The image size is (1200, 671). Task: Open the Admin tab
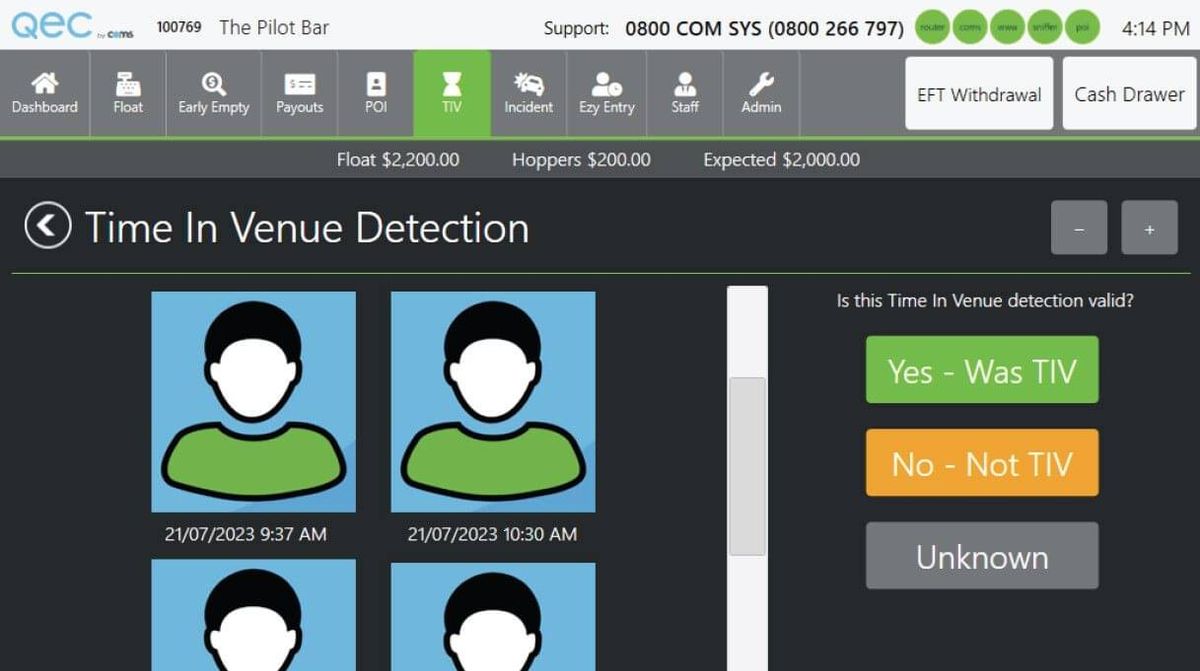tap(760, 93)
